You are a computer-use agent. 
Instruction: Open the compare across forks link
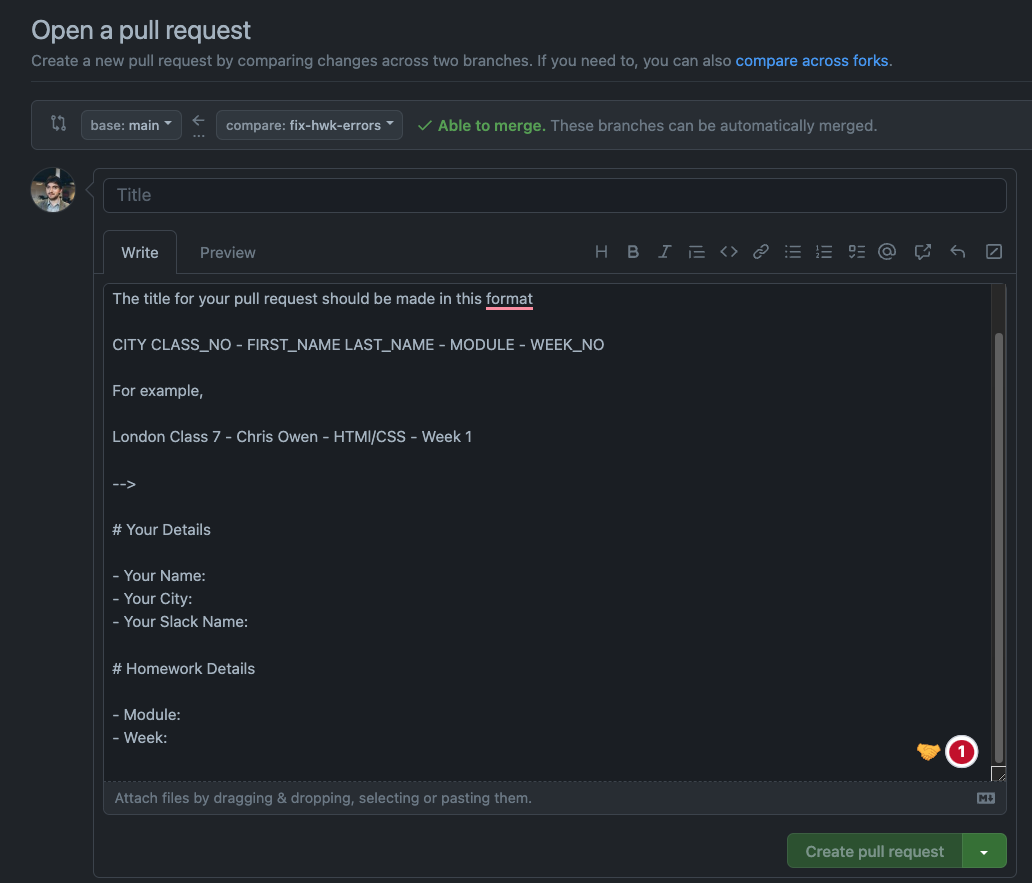click(x=811, y=60)
